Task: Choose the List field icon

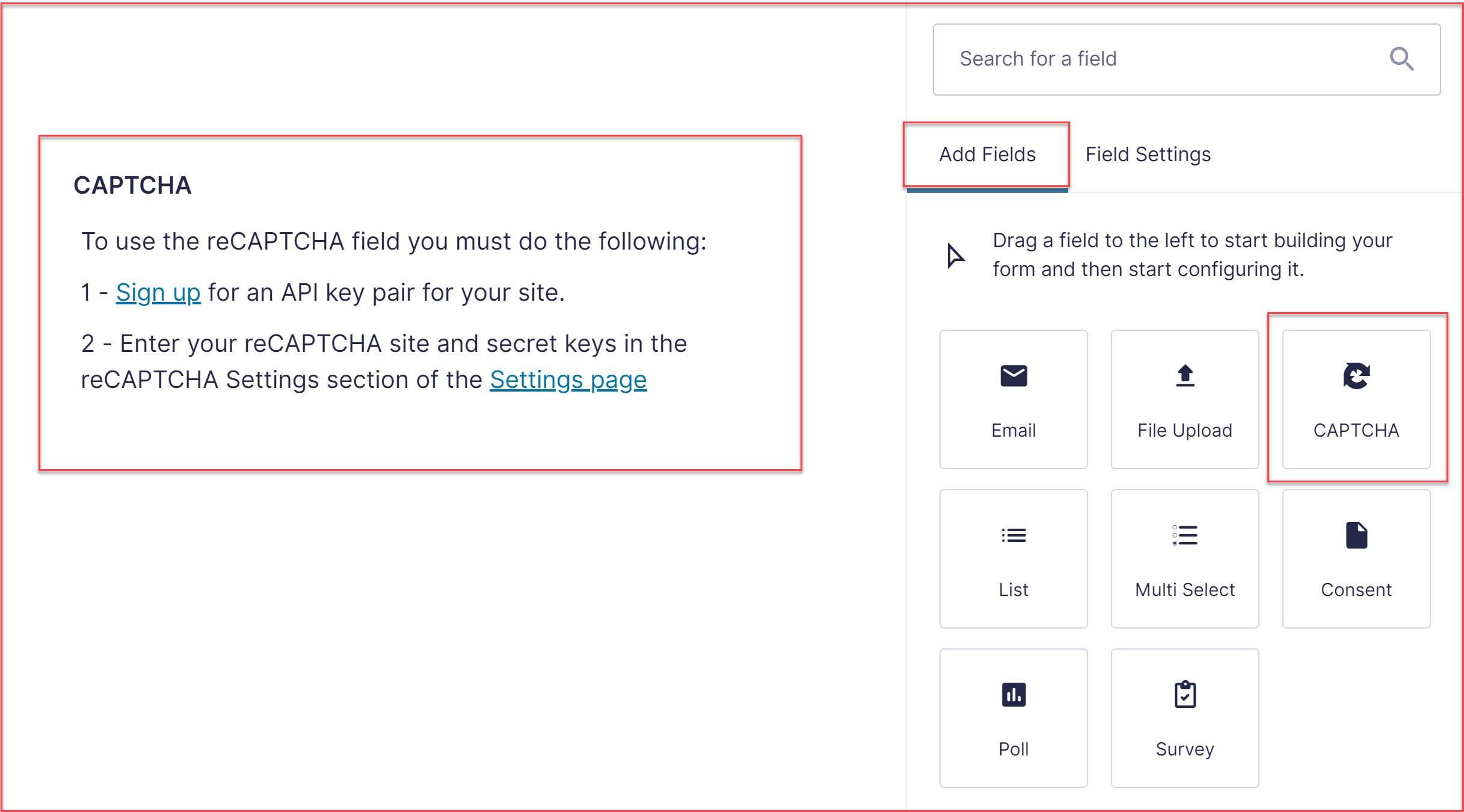Action: [x=1013, y=535]
